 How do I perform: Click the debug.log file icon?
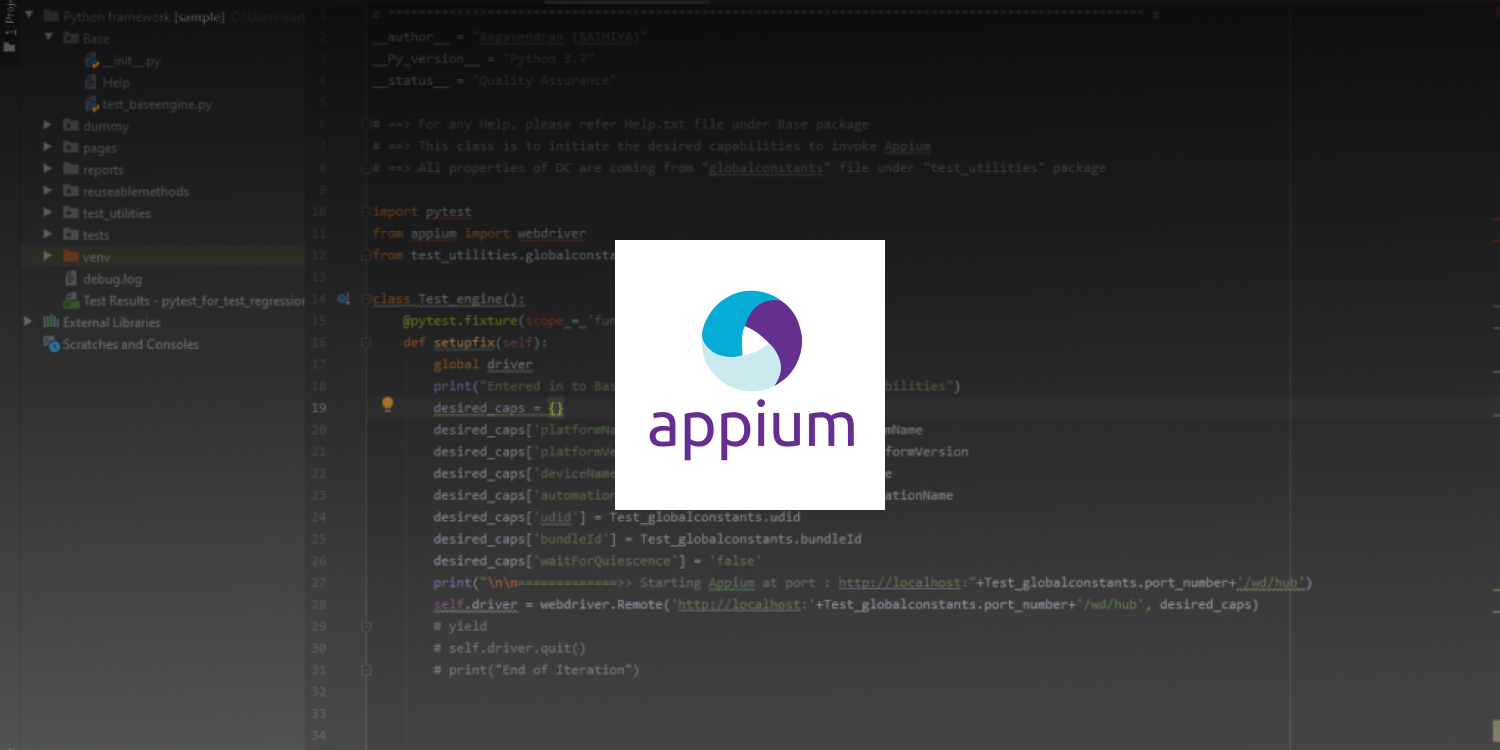tap(71, 279)
